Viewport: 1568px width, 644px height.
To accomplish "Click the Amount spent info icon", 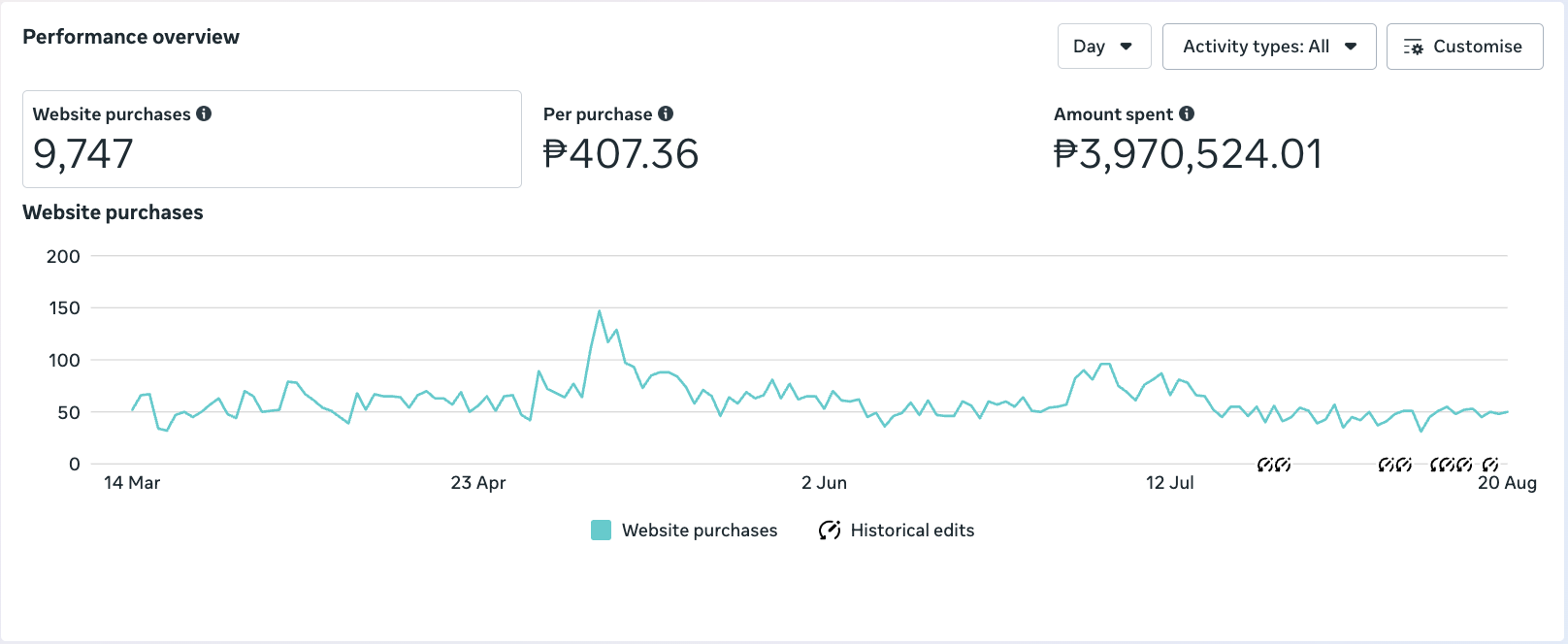I will [x=1187, y=113].
